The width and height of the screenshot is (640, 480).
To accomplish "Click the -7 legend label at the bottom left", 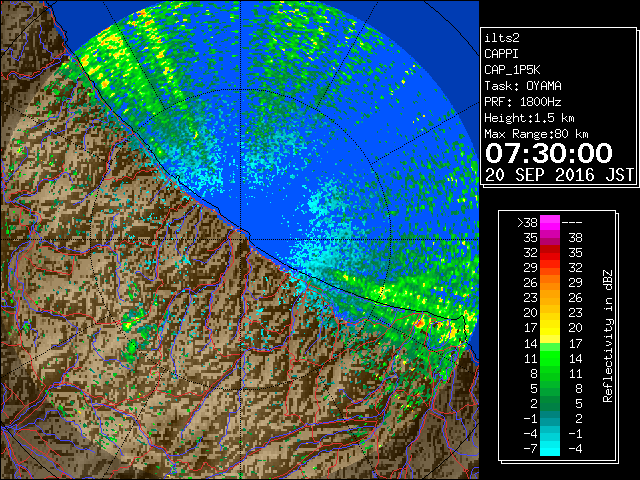I will click(x=530, y=449).
